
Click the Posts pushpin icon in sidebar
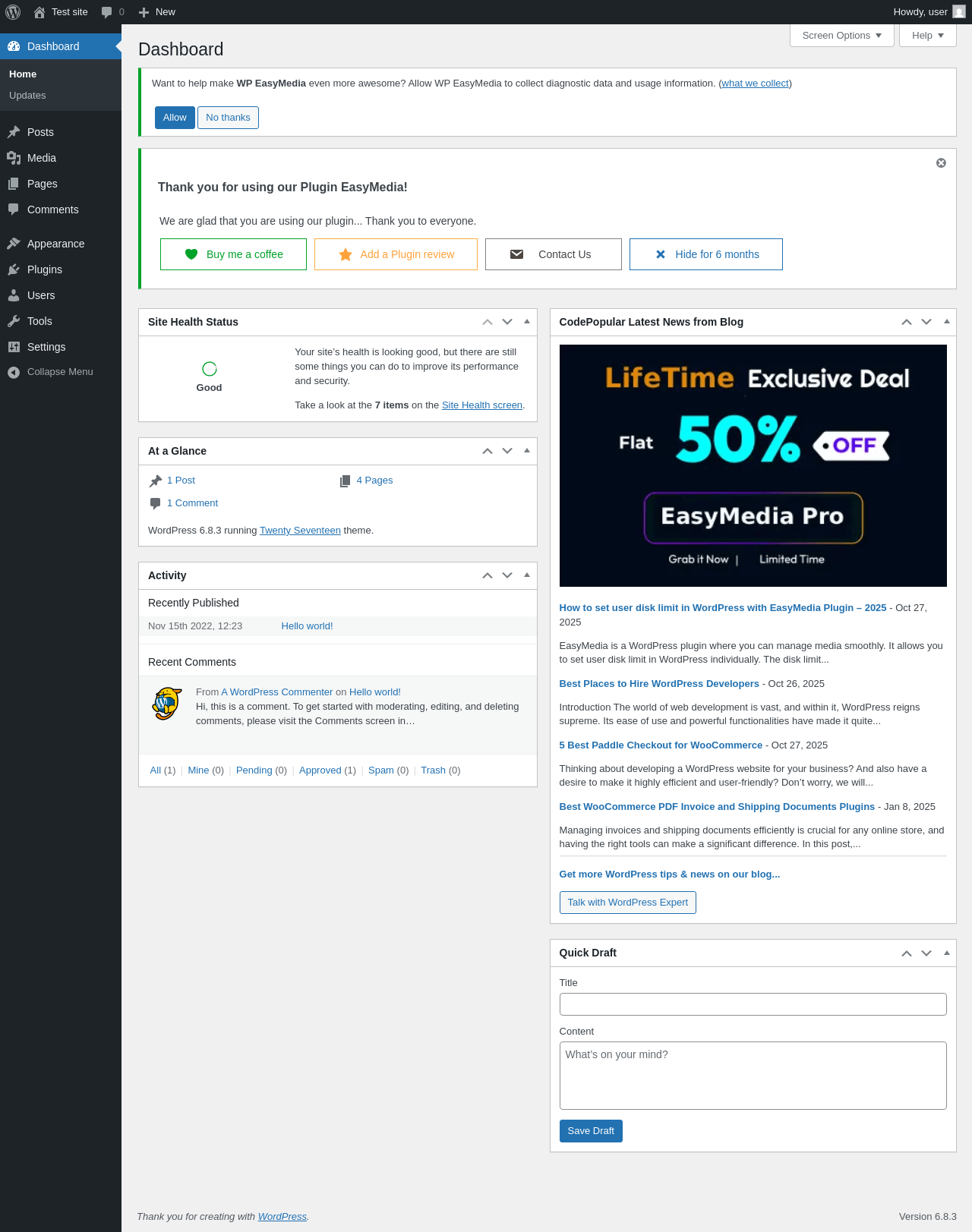(14, 132)
